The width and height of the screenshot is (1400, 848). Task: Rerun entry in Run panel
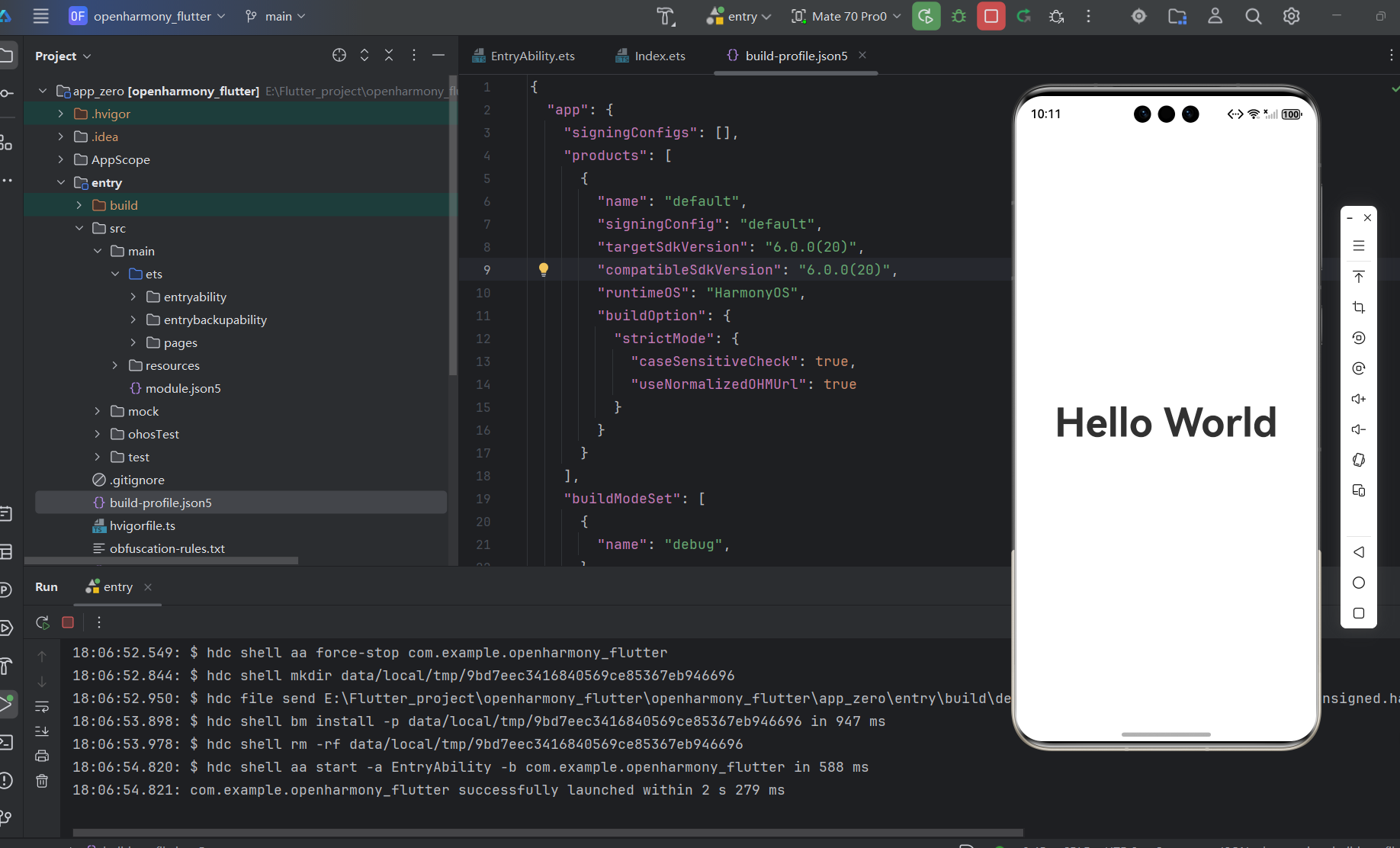pos(43,622)
